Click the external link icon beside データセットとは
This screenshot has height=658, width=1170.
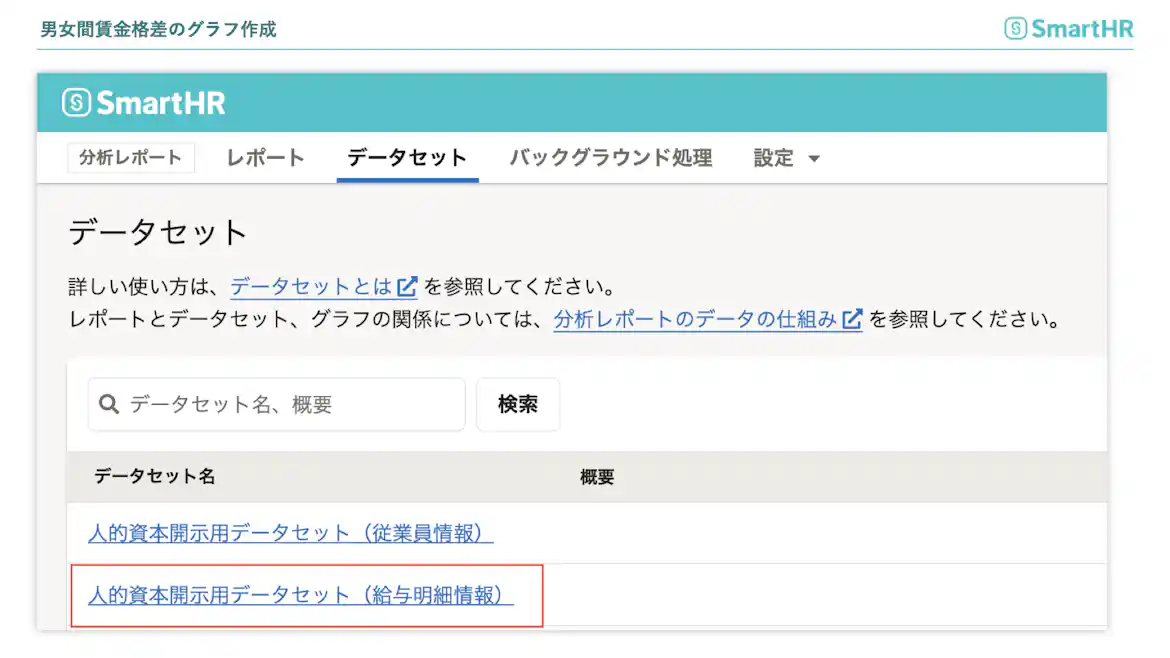point(407,285)
